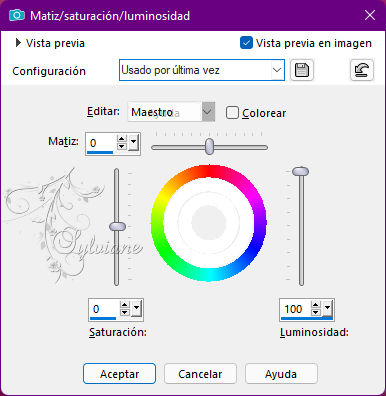Open the Luminosidad slider popup arrow
The image size is (386, 396).
coord(327,309)
